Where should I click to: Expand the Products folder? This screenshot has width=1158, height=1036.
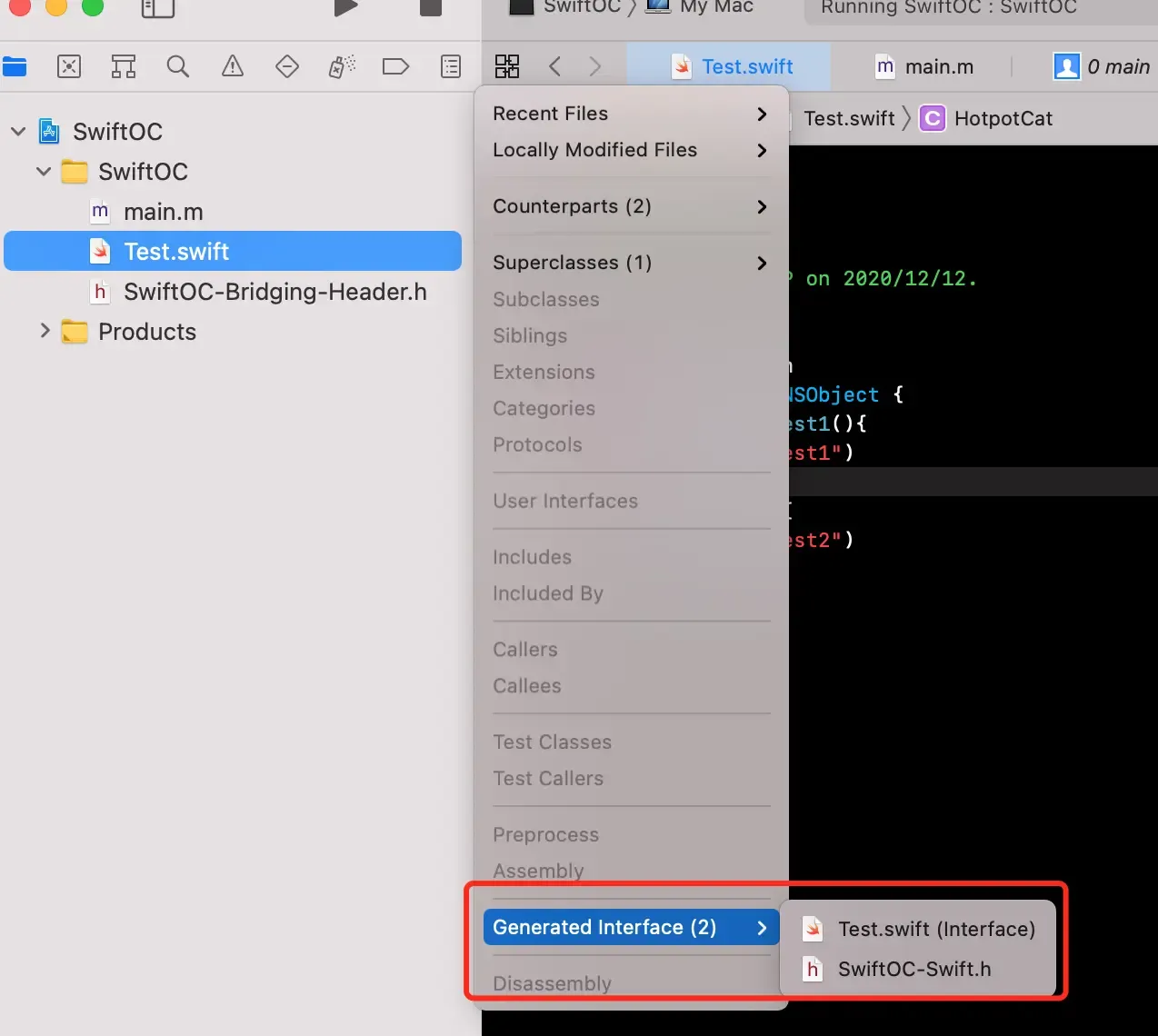click(45, 332)
